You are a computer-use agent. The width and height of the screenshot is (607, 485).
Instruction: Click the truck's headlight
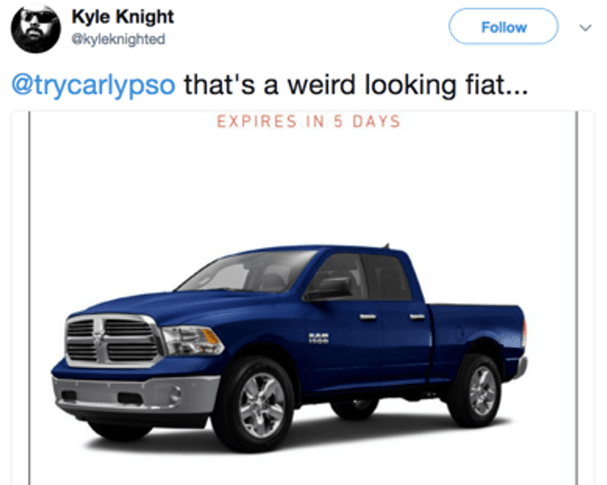point(192,340)
